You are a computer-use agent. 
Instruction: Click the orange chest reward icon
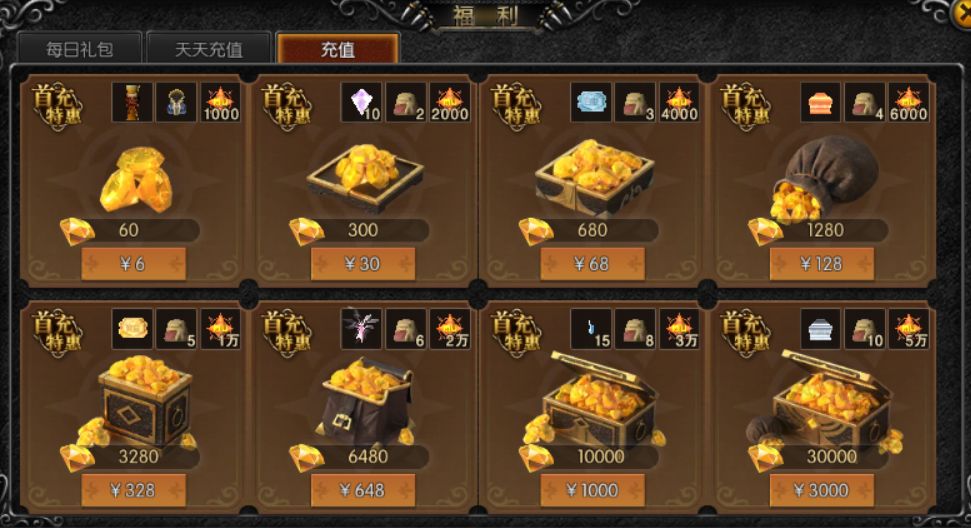821,102
